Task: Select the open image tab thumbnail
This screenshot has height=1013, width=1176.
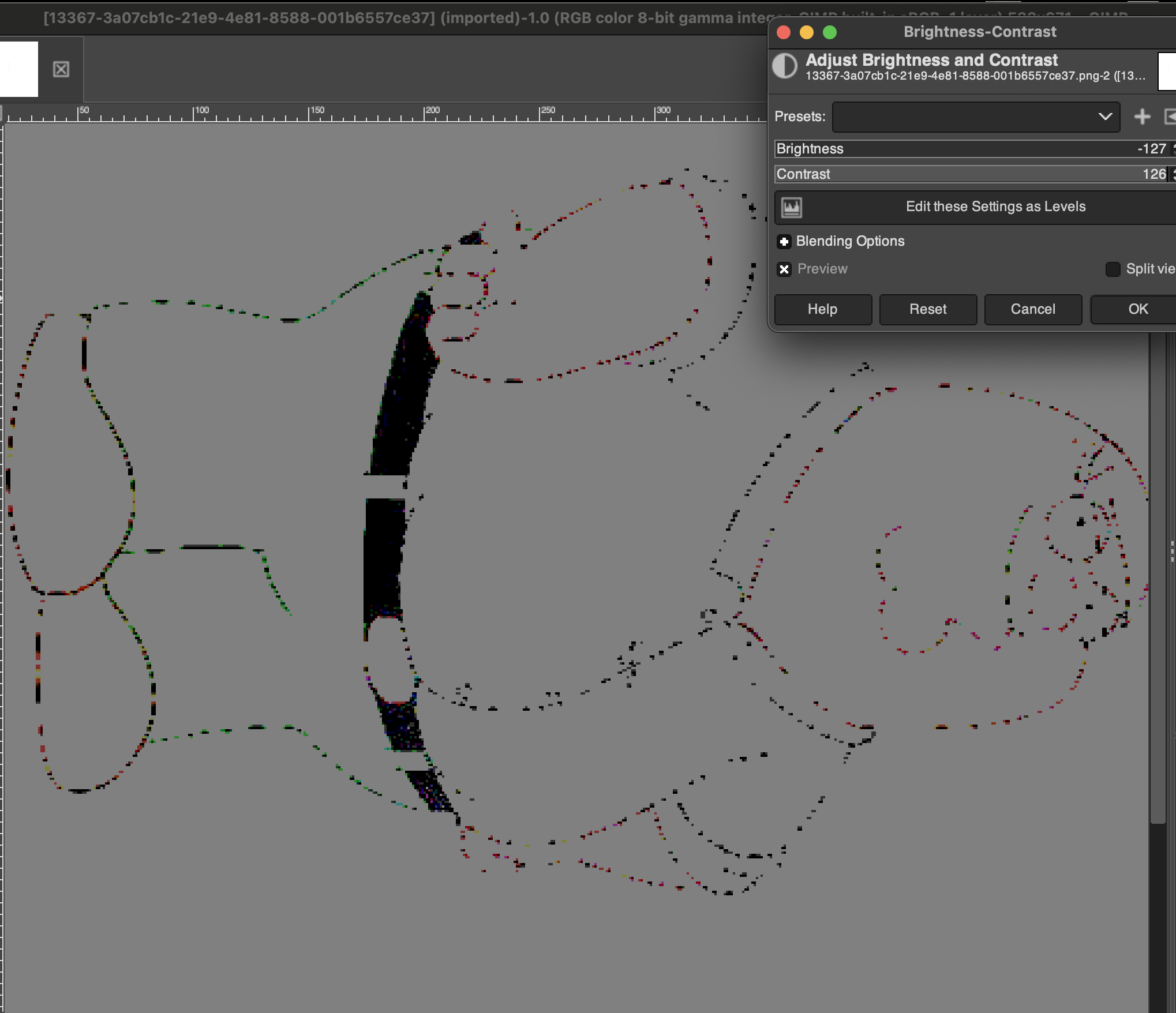Action: pos(18,69)
